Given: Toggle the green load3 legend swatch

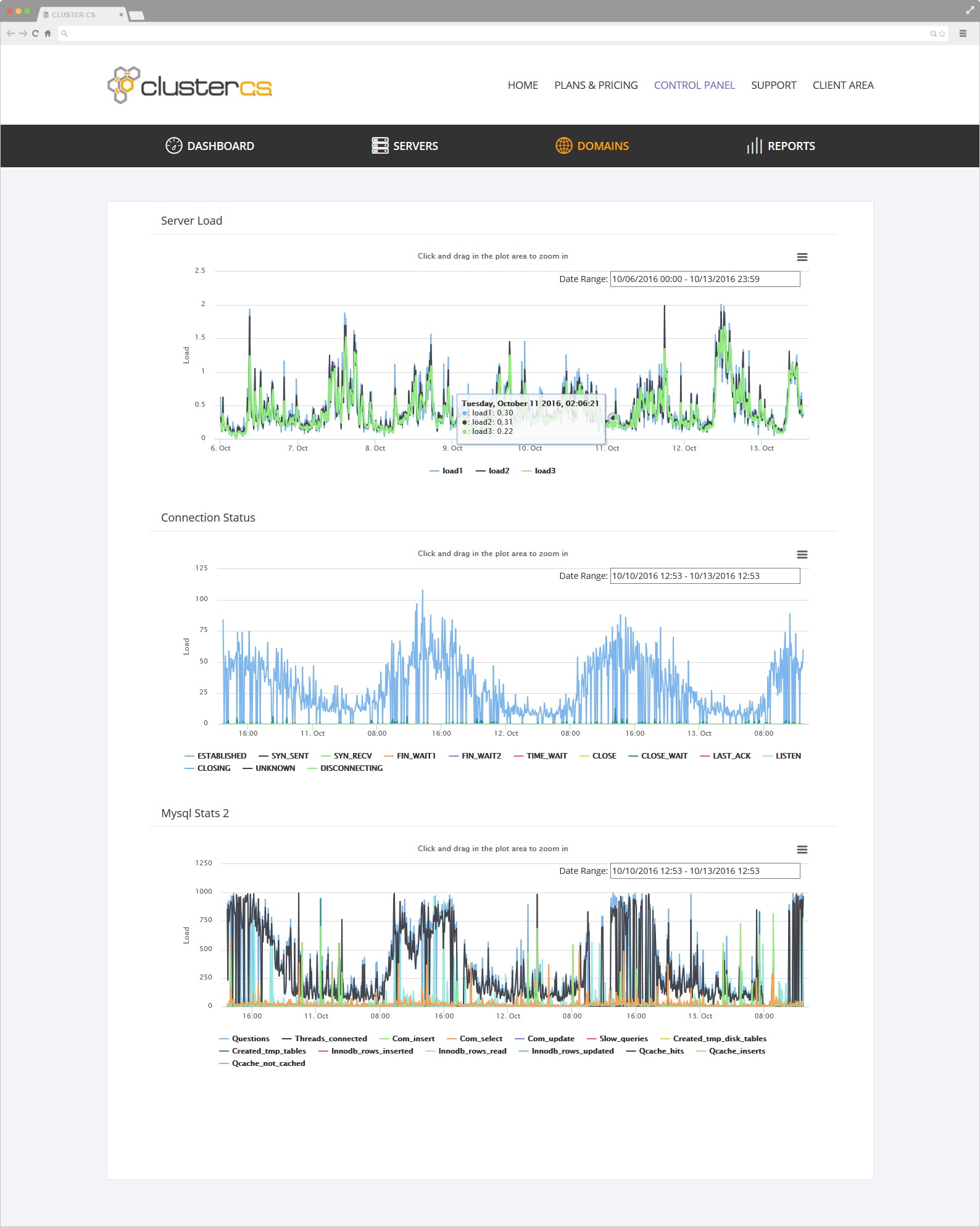Looking at the screenshot, I should [x=526, y=471].
